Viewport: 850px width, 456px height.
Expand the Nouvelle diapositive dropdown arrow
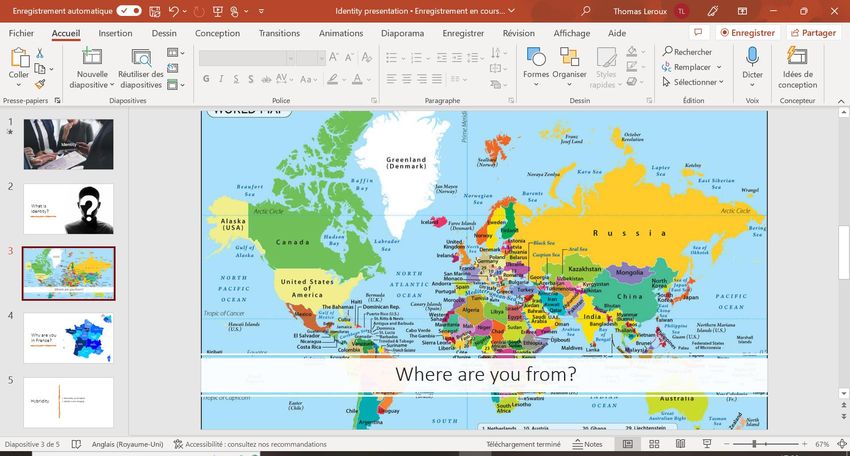[112, 85]
